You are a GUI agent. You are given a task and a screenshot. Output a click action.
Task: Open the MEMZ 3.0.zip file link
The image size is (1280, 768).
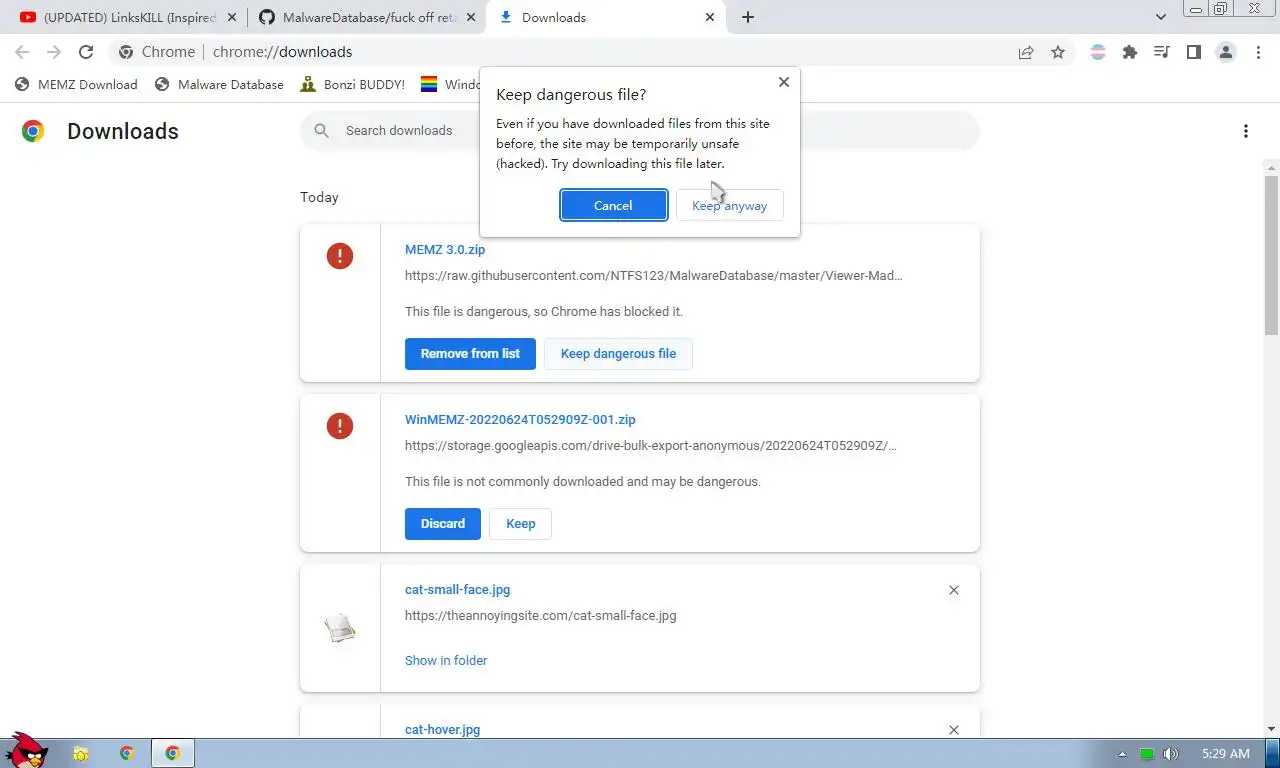445,250
